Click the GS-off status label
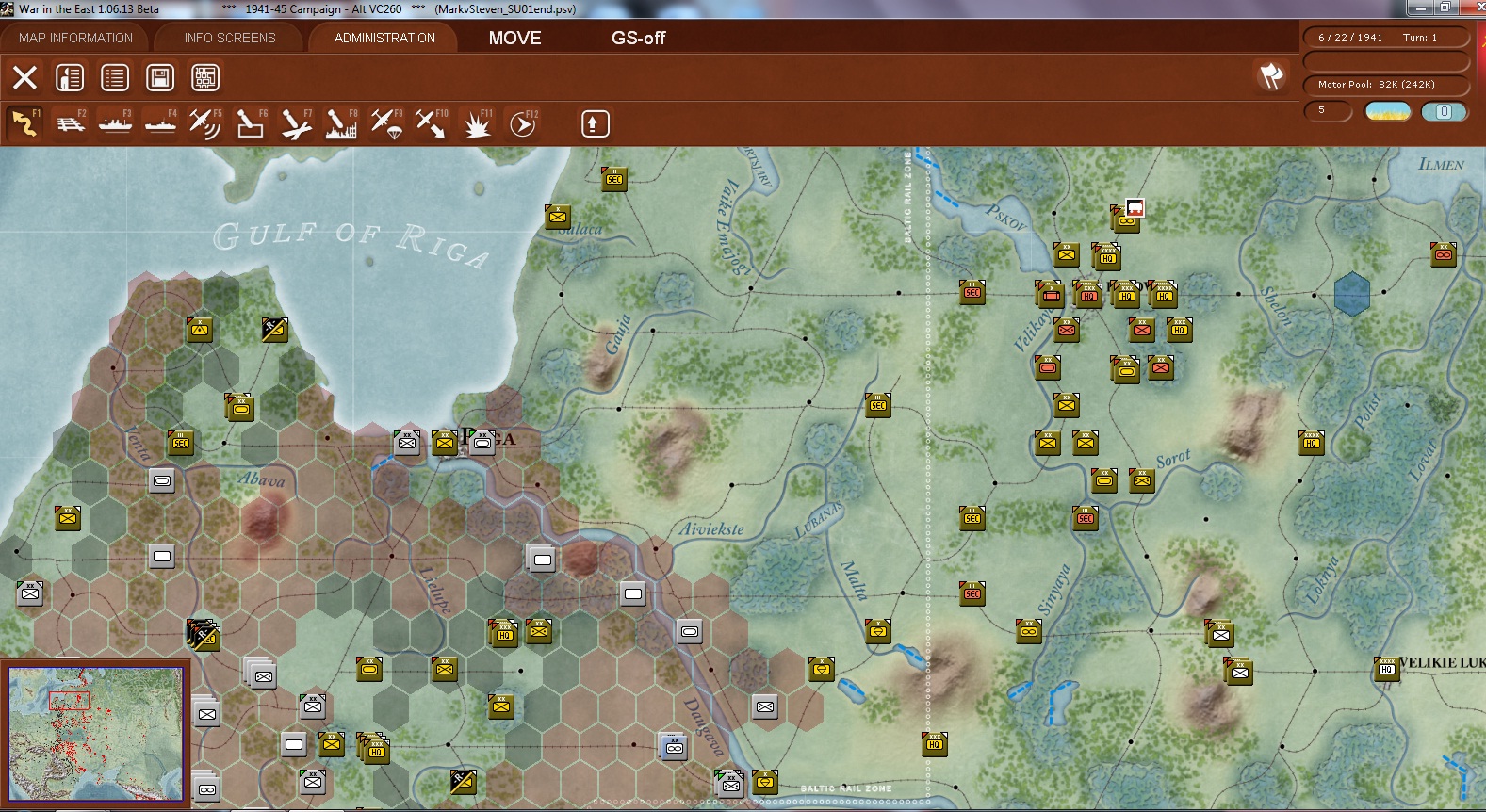Image resolution: width=1486 pixels, height=812 pixels. click(x=638, y=38)
